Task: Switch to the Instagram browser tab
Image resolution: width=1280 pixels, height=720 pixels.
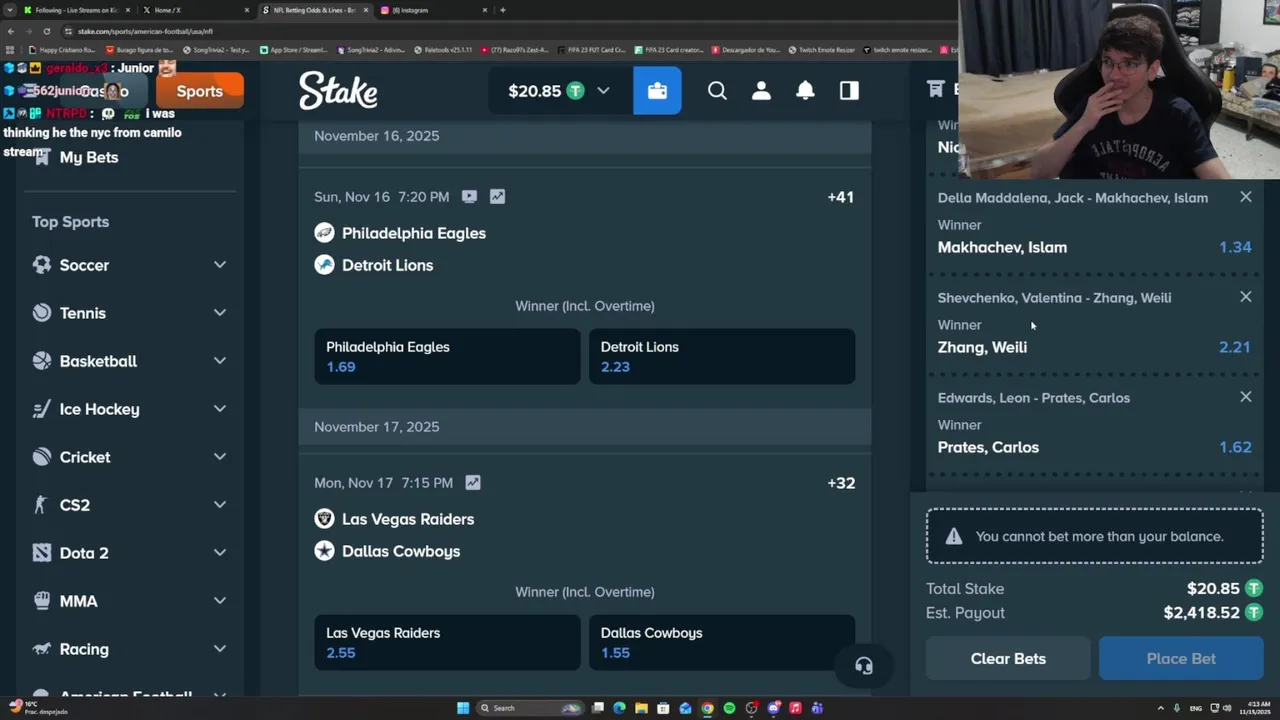Action: tap(434, 10)
